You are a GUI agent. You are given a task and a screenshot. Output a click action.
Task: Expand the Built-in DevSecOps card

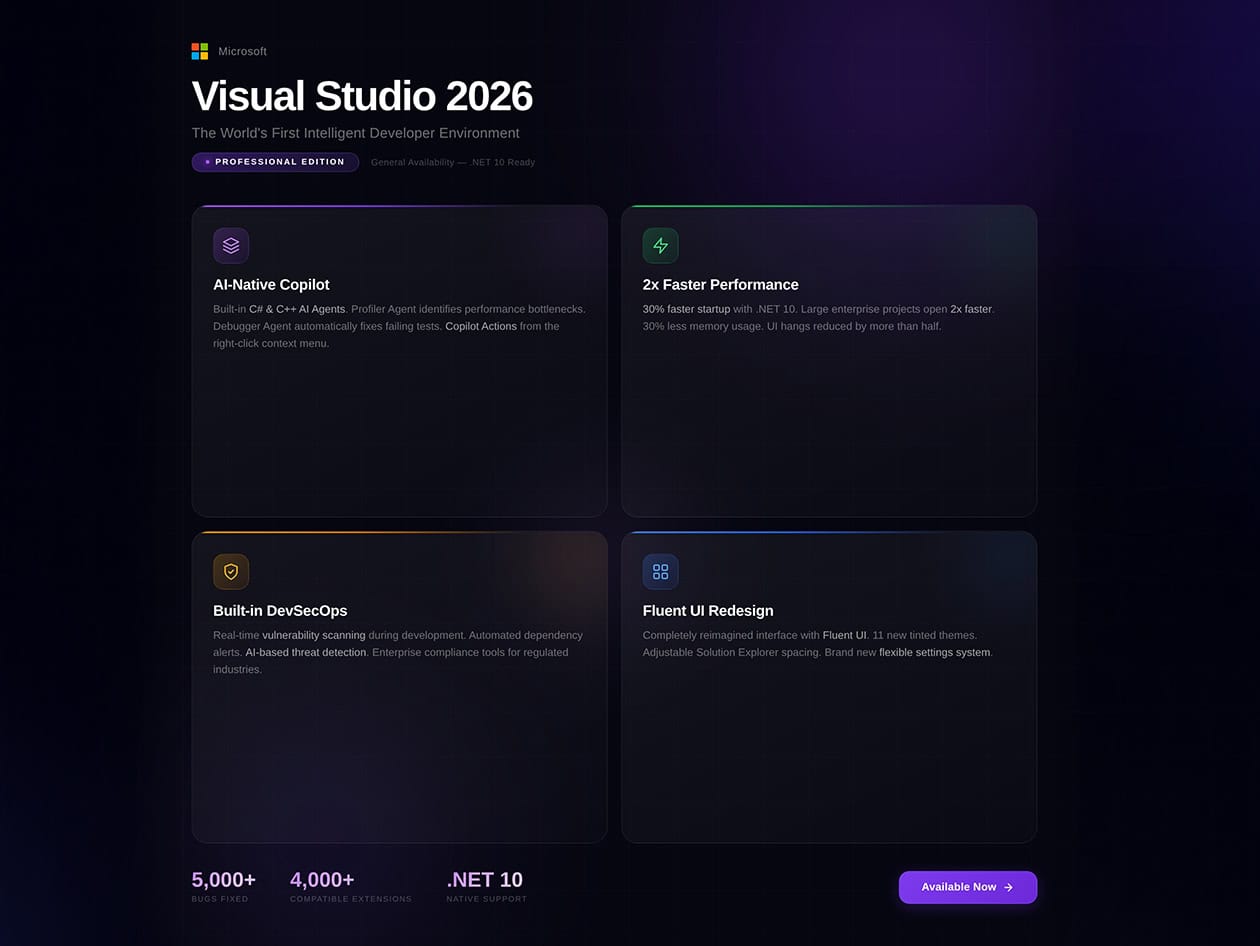point(399,686)
